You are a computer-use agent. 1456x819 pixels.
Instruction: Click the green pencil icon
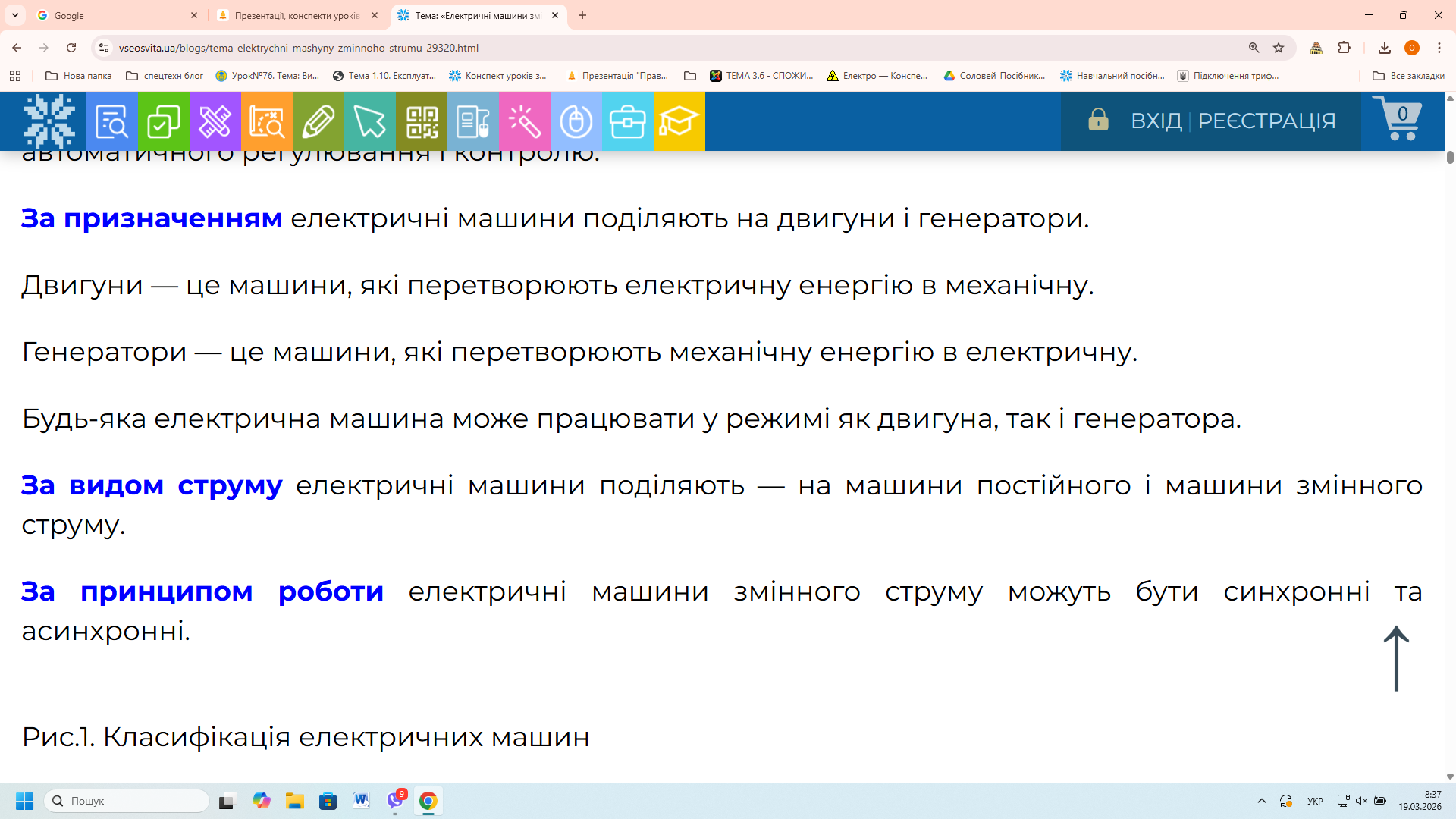coord(318,121)
